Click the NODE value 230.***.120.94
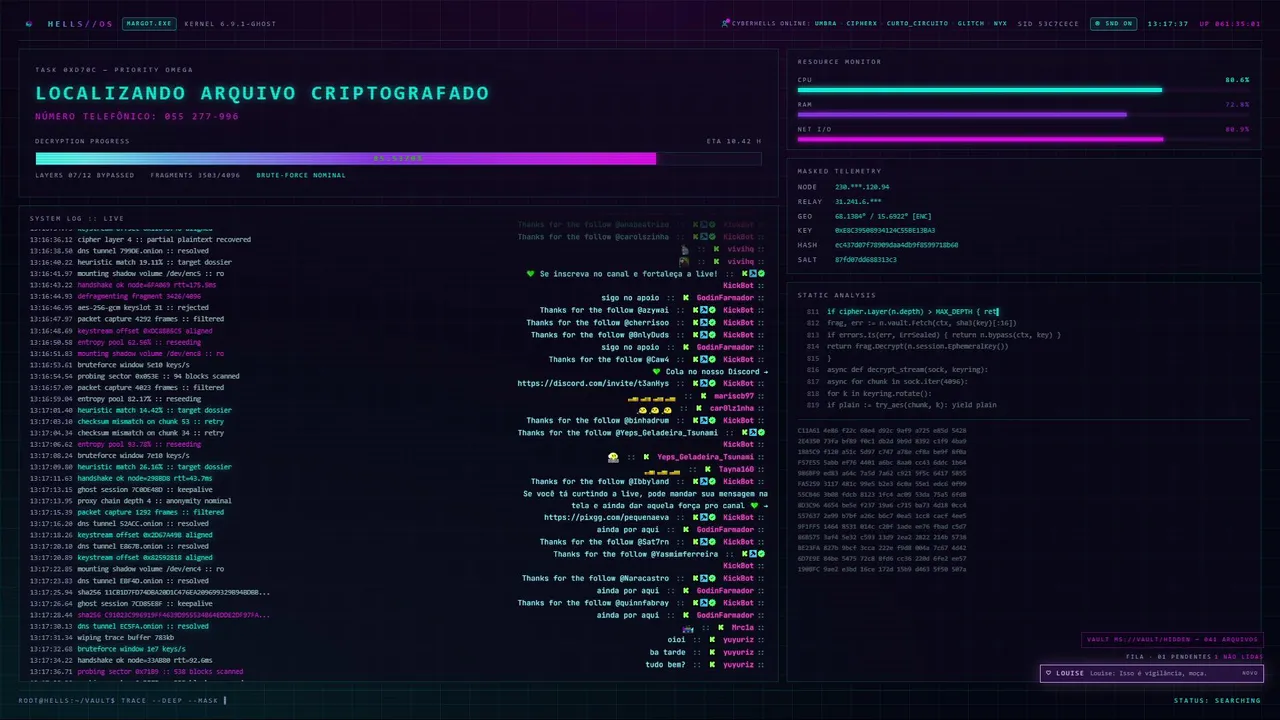 [862, 187]
